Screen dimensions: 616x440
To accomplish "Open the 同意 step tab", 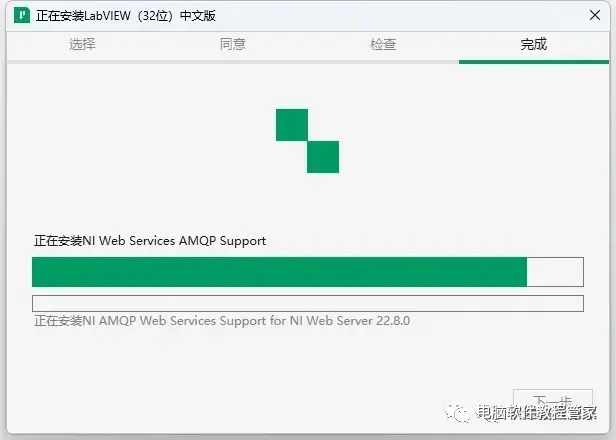I will (x=233, y=44).
